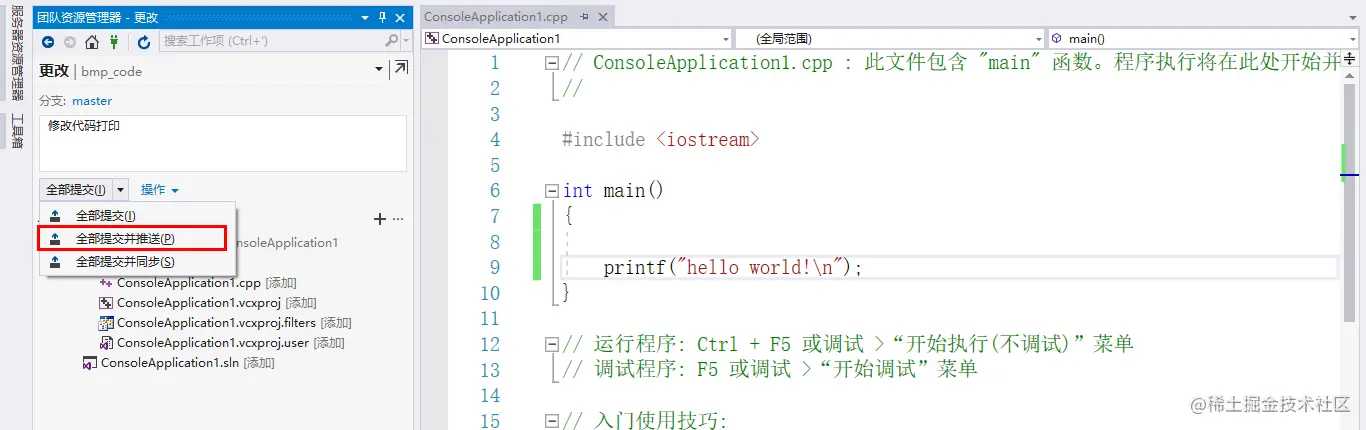The image size is (1366, 430).
Task: Select ConsoleApplication1.vcxproj [添加] entry
Action: pyautogui.click(x=217, y=303)
